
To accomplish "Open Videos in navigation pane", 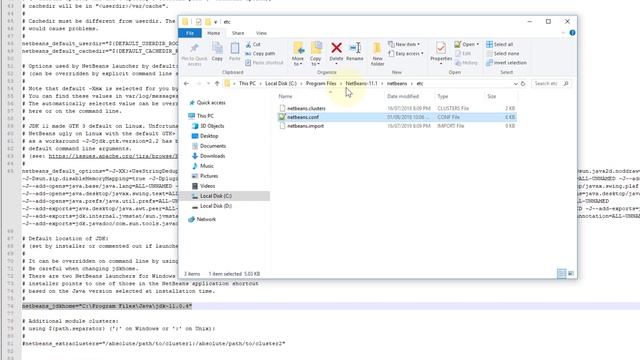I will click(207, 186).
